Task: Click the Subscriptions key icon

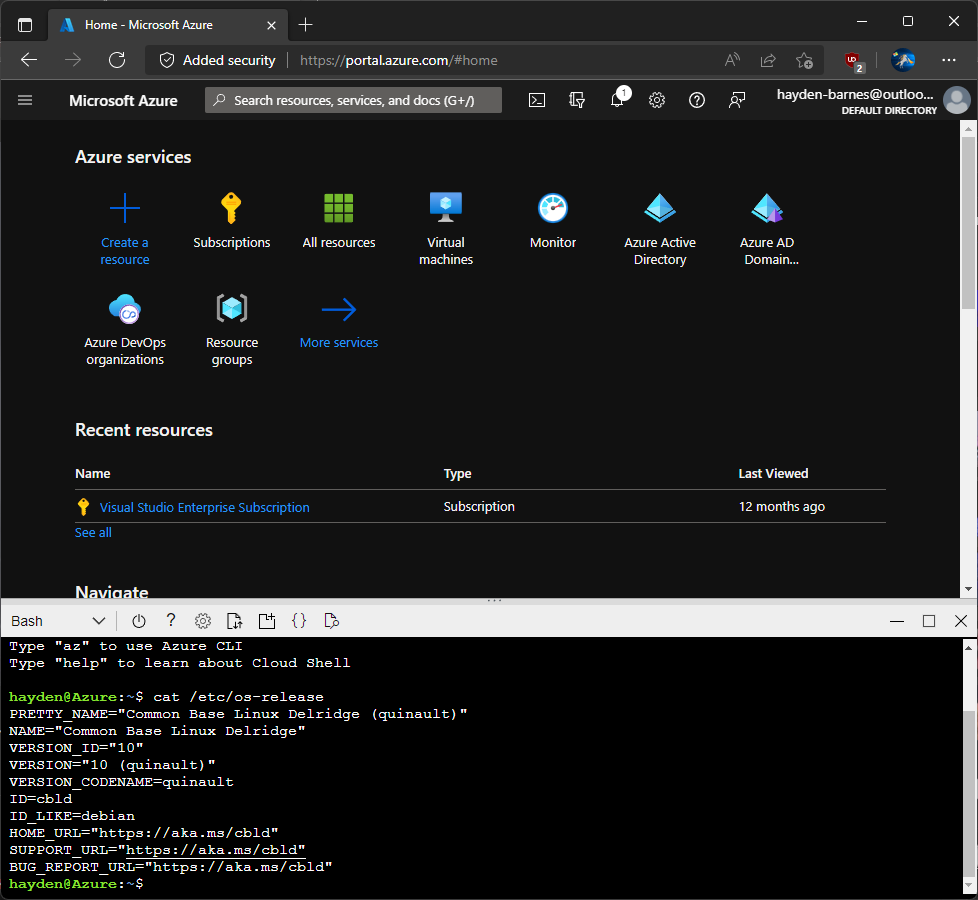Action: pos(231,209)
